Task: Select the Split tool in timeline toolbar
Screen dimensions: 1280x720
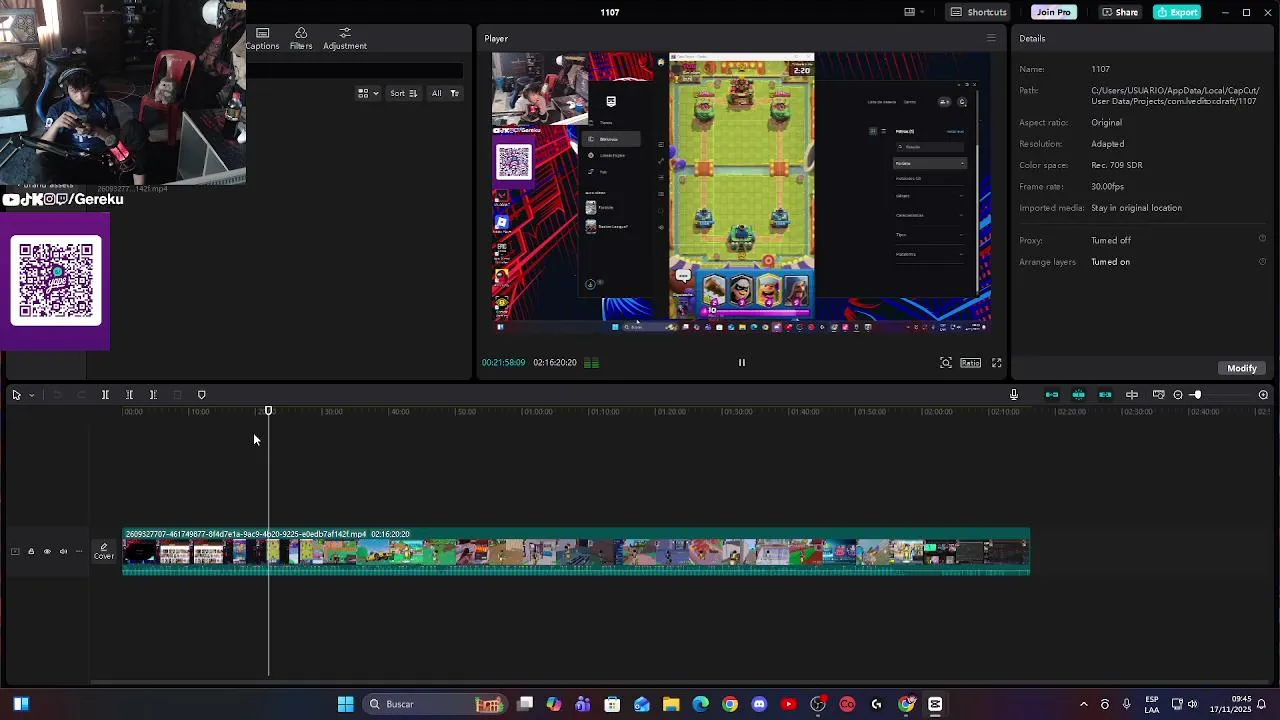Action: (105, 395)
